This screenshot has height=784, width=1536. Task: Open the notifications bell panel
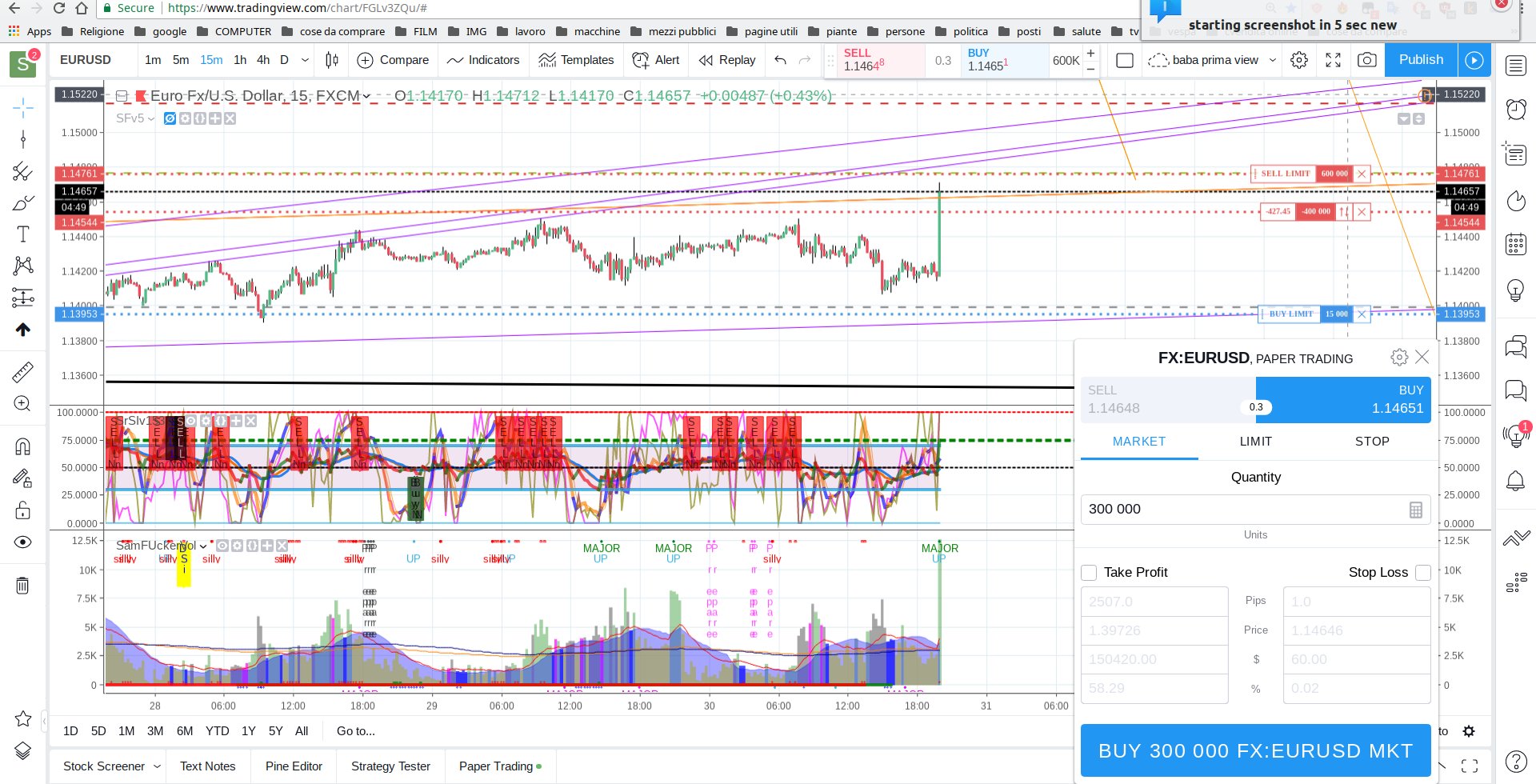click(x=1516, y=480)
